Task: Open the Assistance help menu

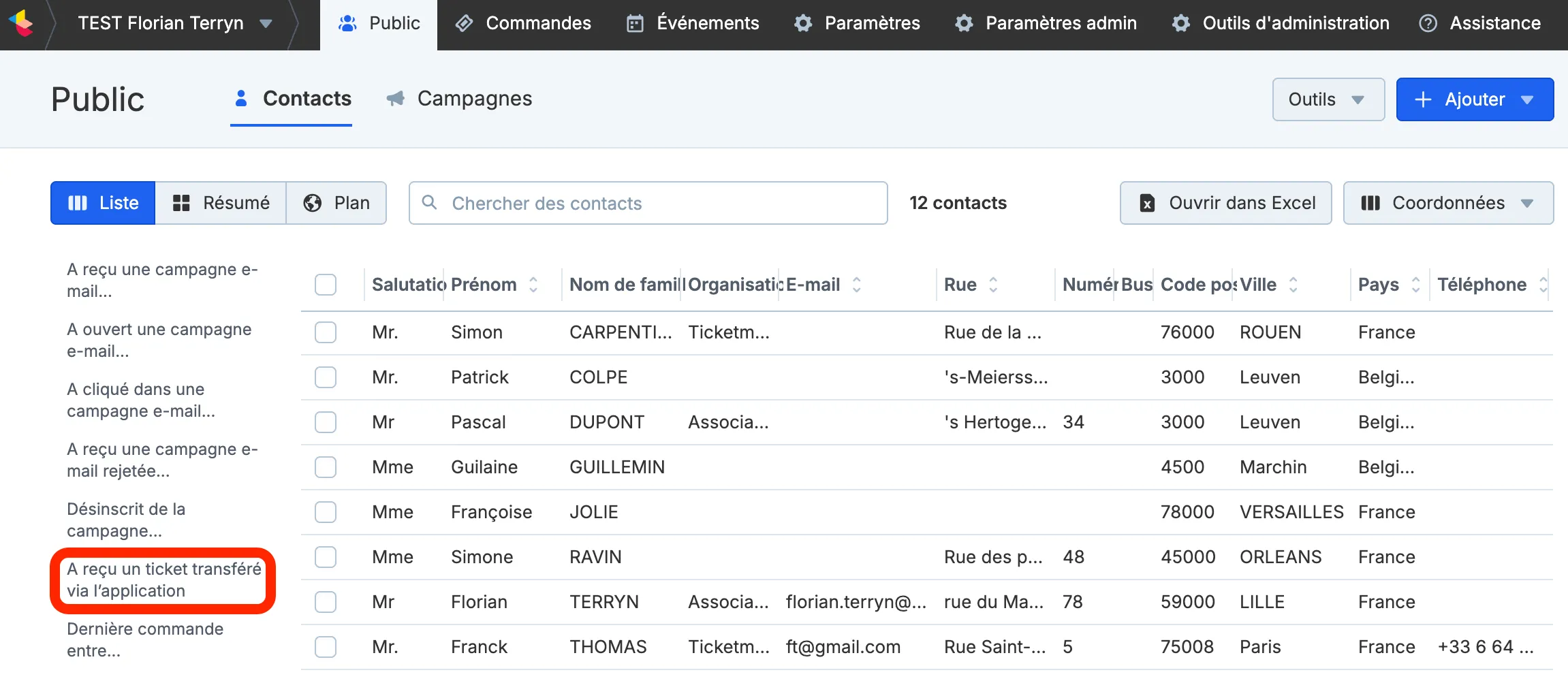Action: (x=1479, y=23)
